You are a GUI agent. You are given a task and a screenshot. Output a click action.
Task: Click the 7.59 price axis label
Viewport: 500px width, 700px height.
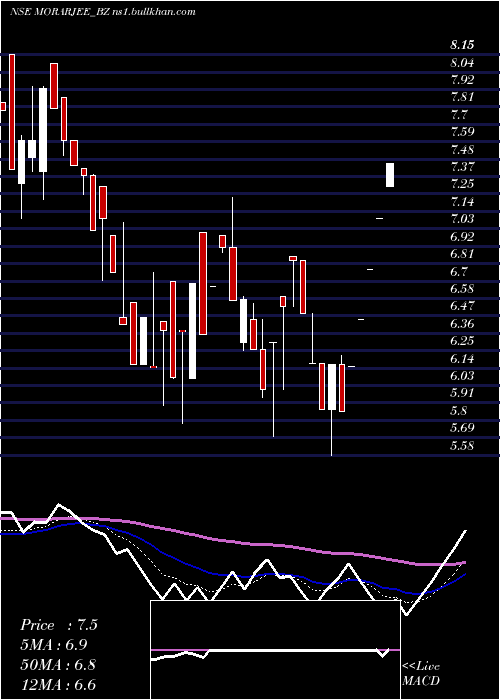[x=462, y=132]
